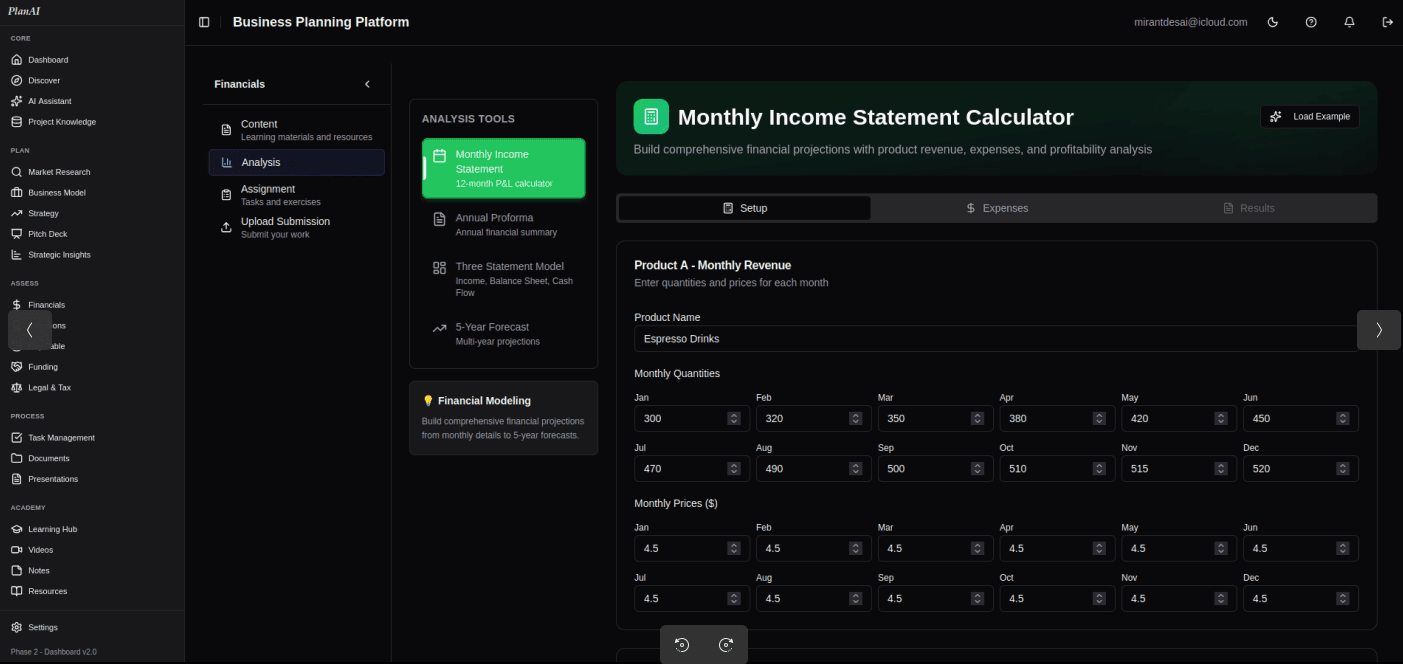Switch to the Expenses tab
Image resolution: width=1403 pixels, height=664 pixels.
pyautogui.click(x=997, y=208)
